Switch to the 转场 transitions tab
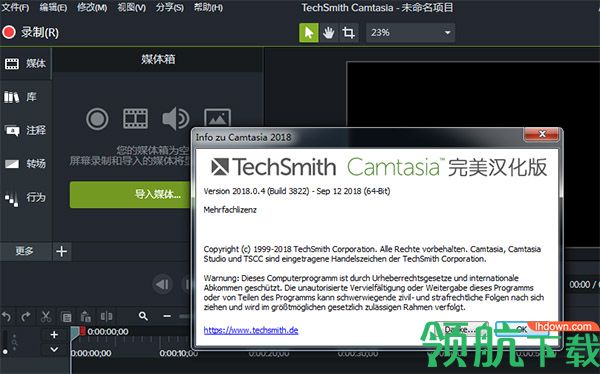The image size is (600, 374). click(26, 164)
